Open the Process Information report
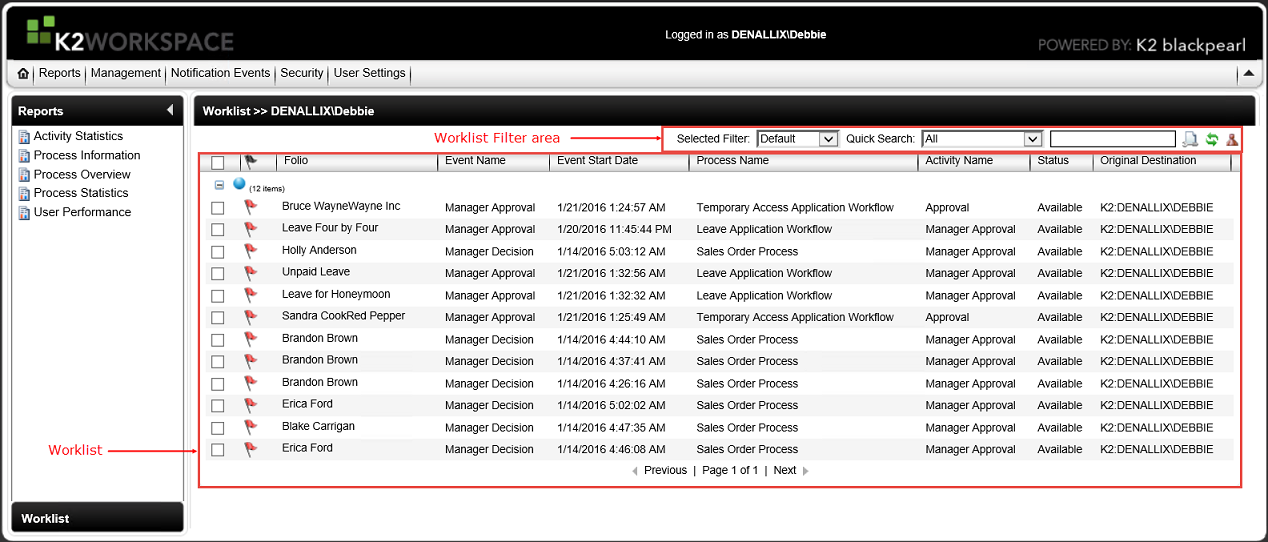The image size is (1268, 542). pos(87,155)
